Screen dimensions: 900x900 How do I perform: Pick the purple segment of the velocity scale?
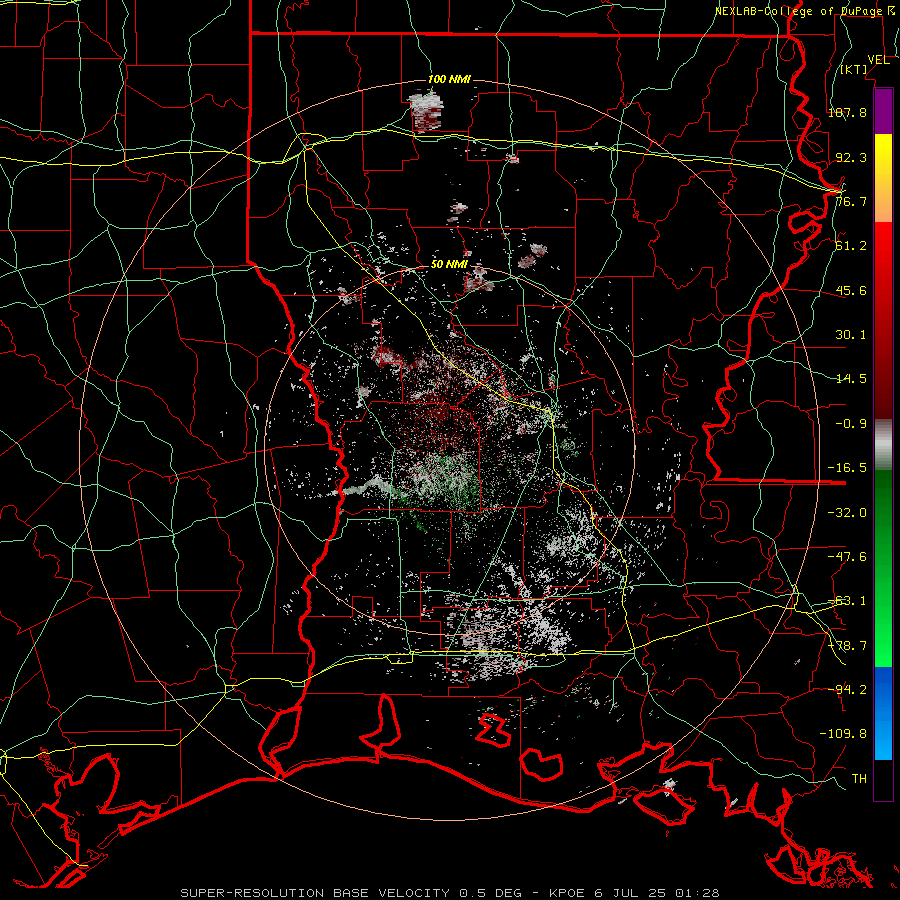pos(883,112)
